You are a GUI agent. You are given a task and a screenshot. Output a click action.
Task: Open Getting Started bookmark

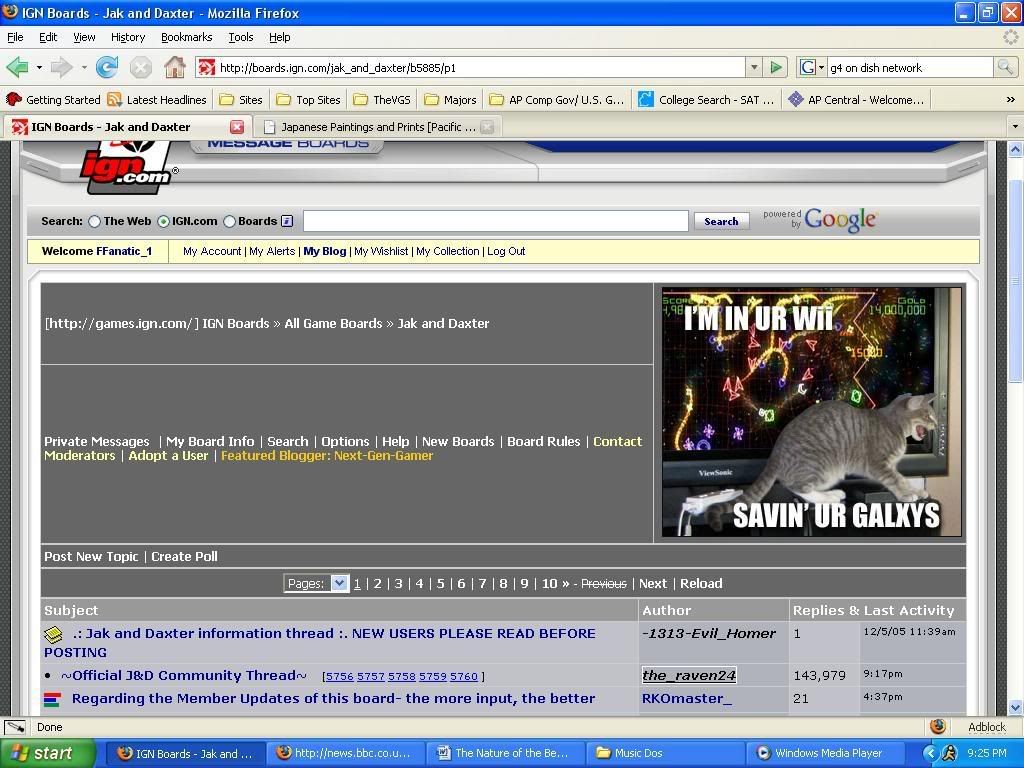point(53,100)
